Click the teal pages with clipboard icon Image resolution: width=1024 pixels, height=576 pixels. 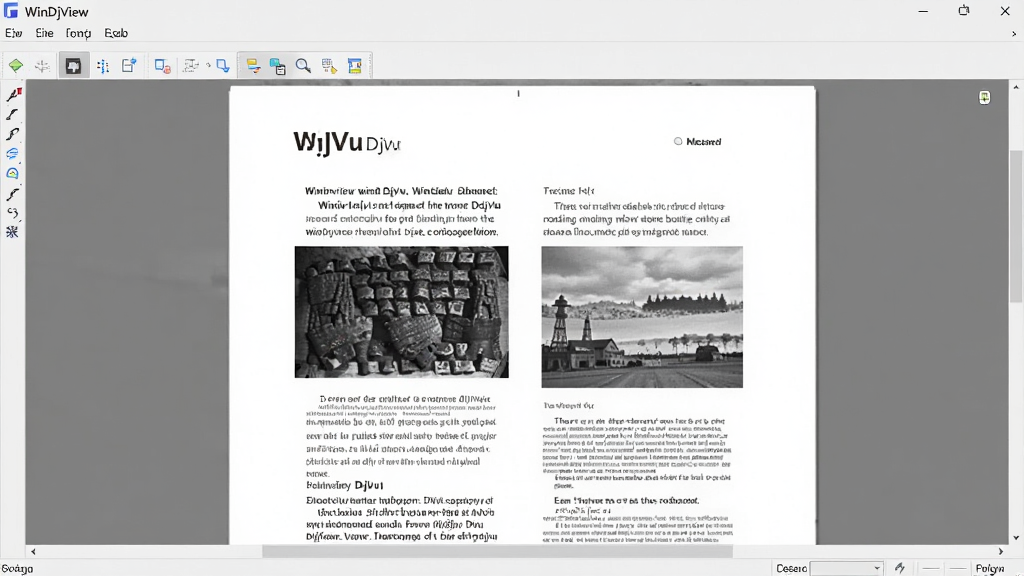pos(278,66)
